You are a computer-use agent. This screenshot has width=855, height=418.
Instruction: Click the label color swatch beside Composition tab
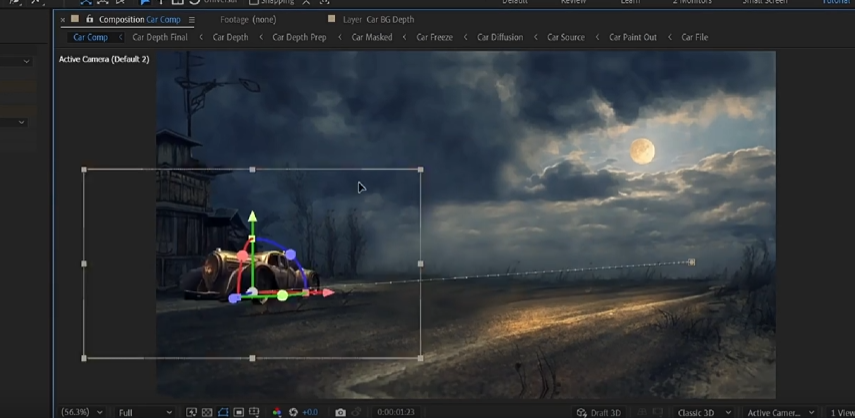75,19
